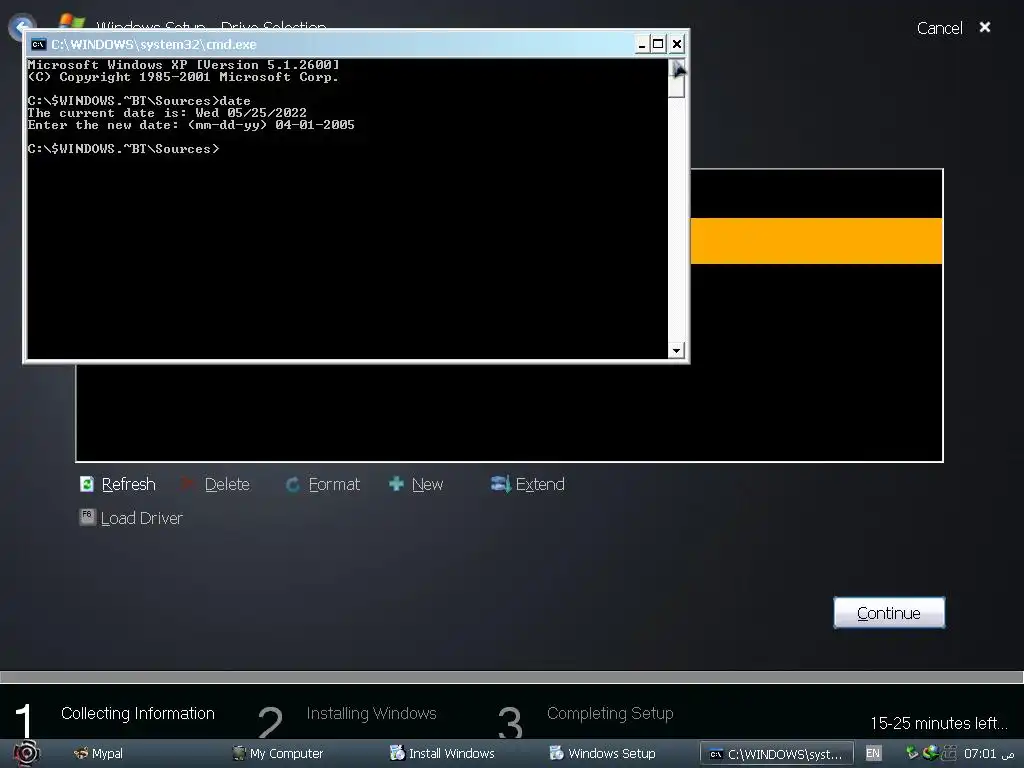The image size is (1024, 768).
Task: Click the cmd.exe title bar text
Action: pyautogui.click(x=154, y=44)
